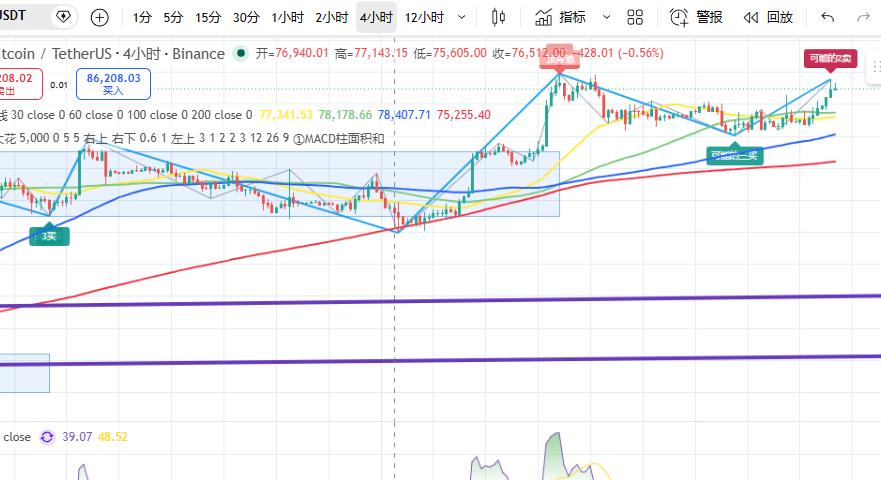Click the price change (−0.56%) value

(x=641, y=53)
